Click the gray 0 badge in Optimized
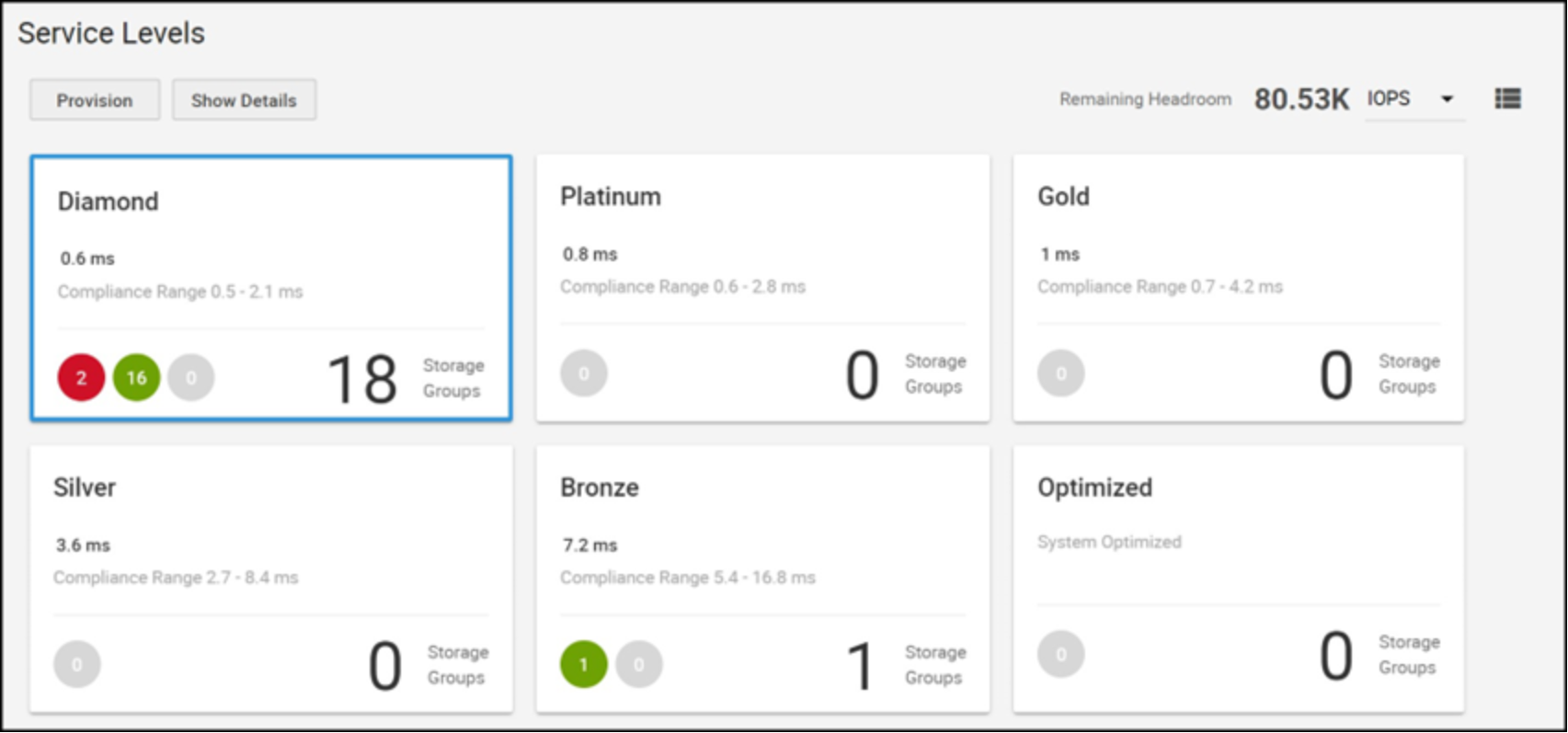The width and height of the screenshot is (1568, 733). [1061, 654]
